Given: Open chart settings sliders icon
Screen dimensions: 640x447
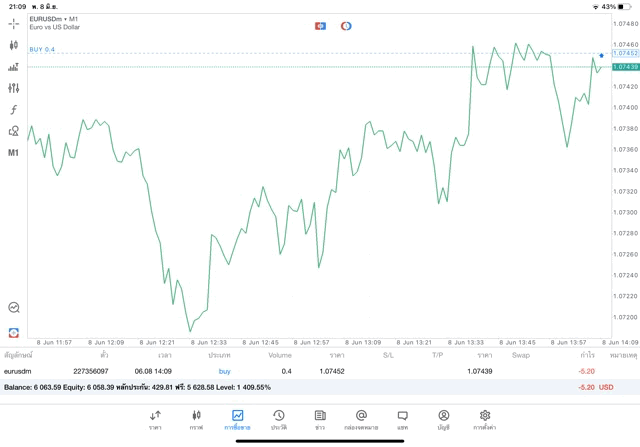Looking at the screenshot, I should (x=14, y=88).
